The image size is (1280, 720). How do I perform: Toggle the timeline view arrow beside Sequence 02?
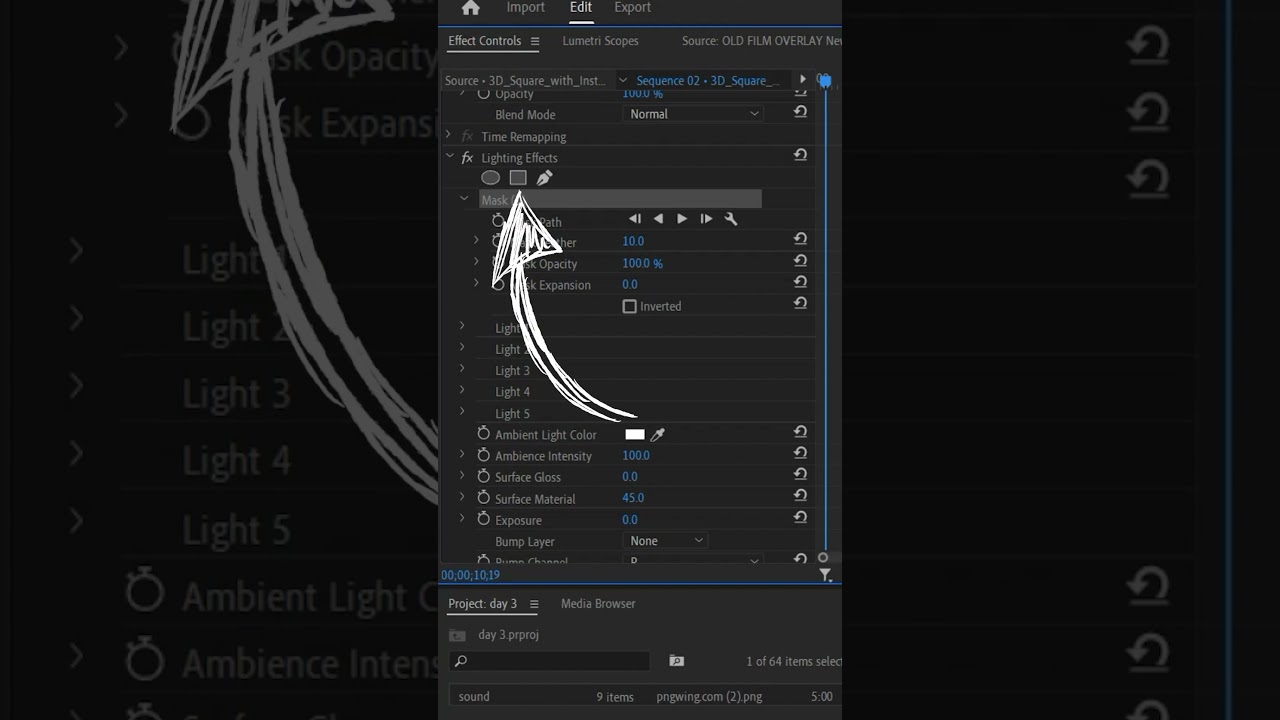802,79
